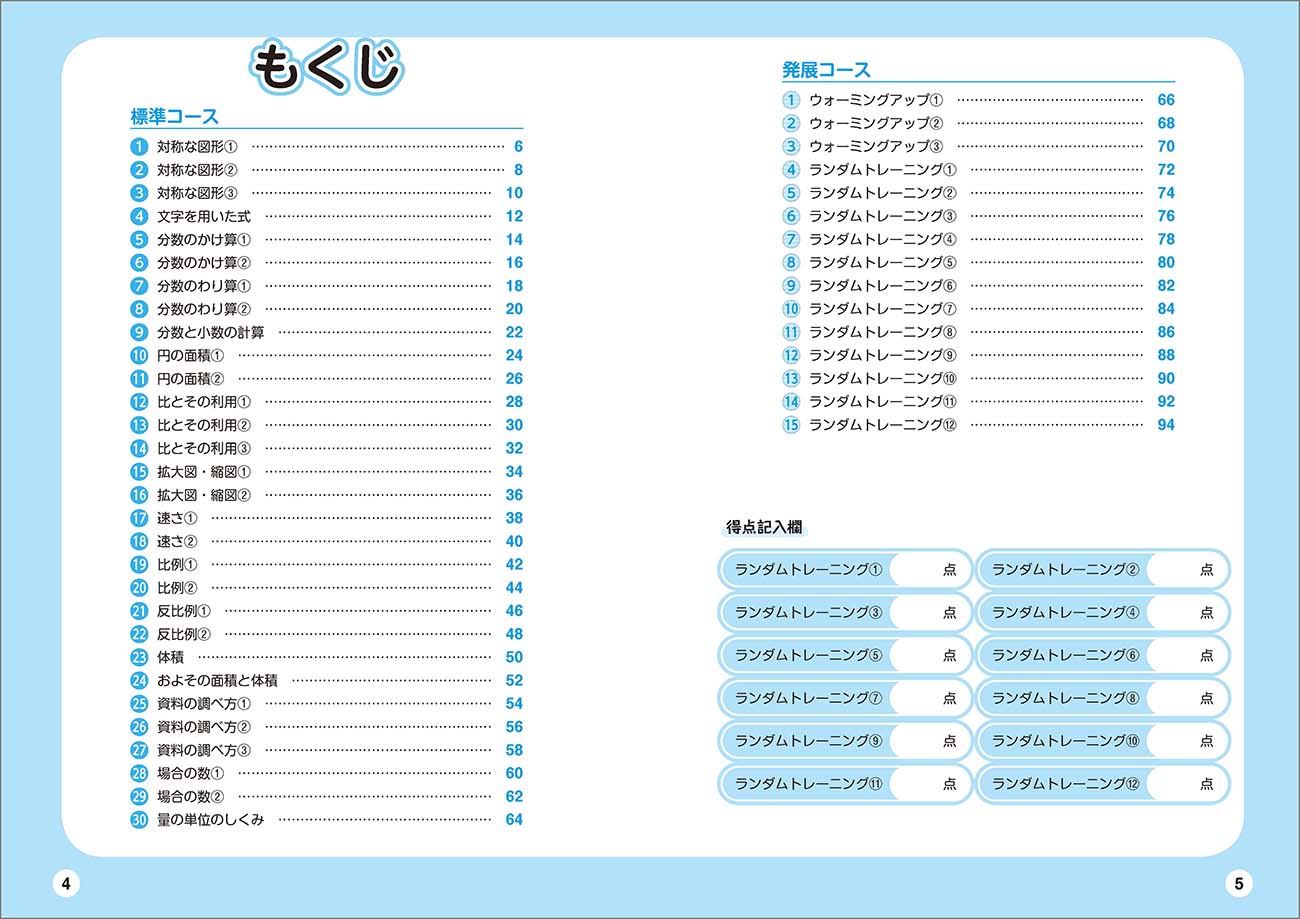Click page number 78 for ランダムトレーニング④

click(x=1166, y=239)
